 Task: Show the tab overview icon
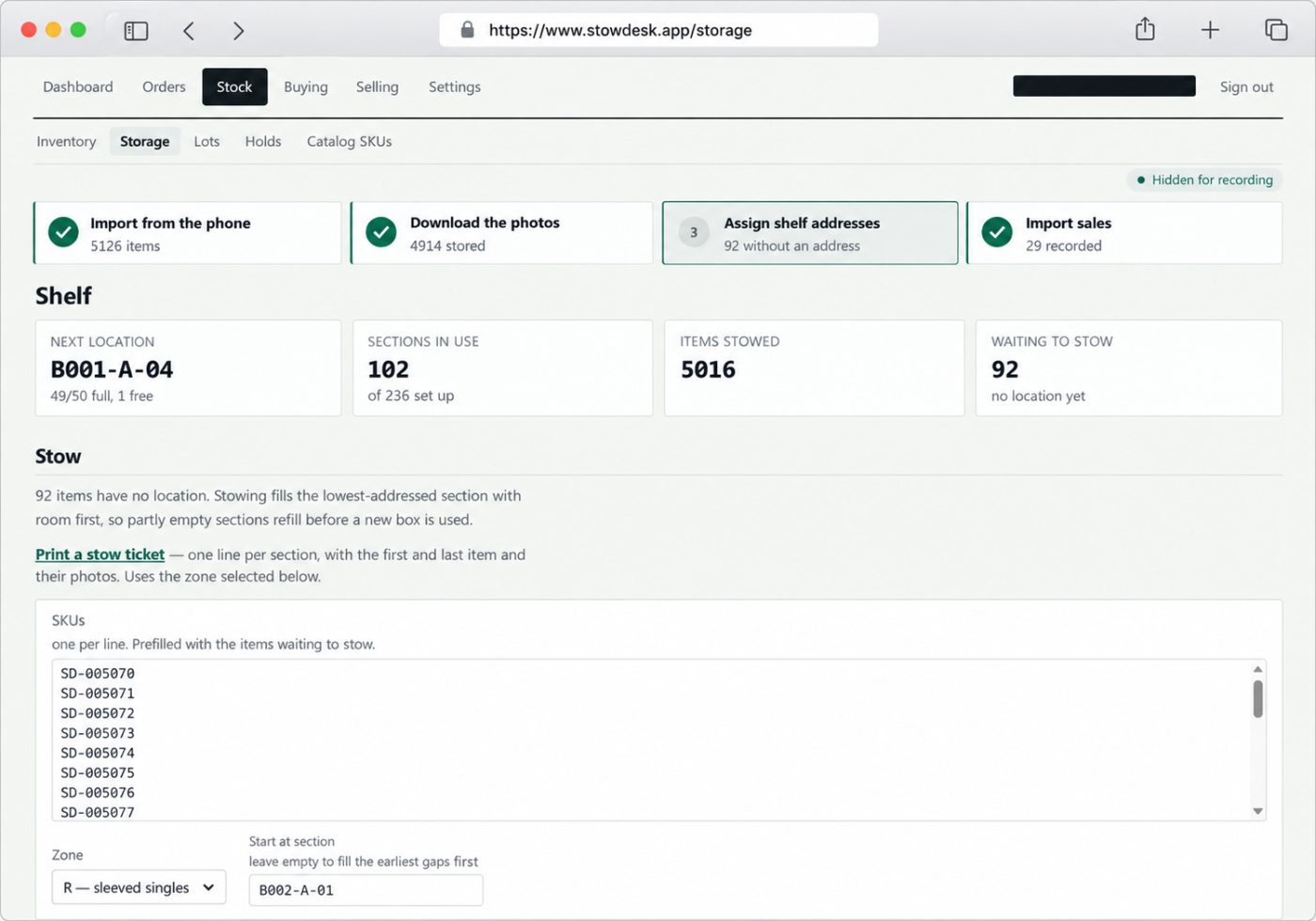click(x=1276, y=30)
